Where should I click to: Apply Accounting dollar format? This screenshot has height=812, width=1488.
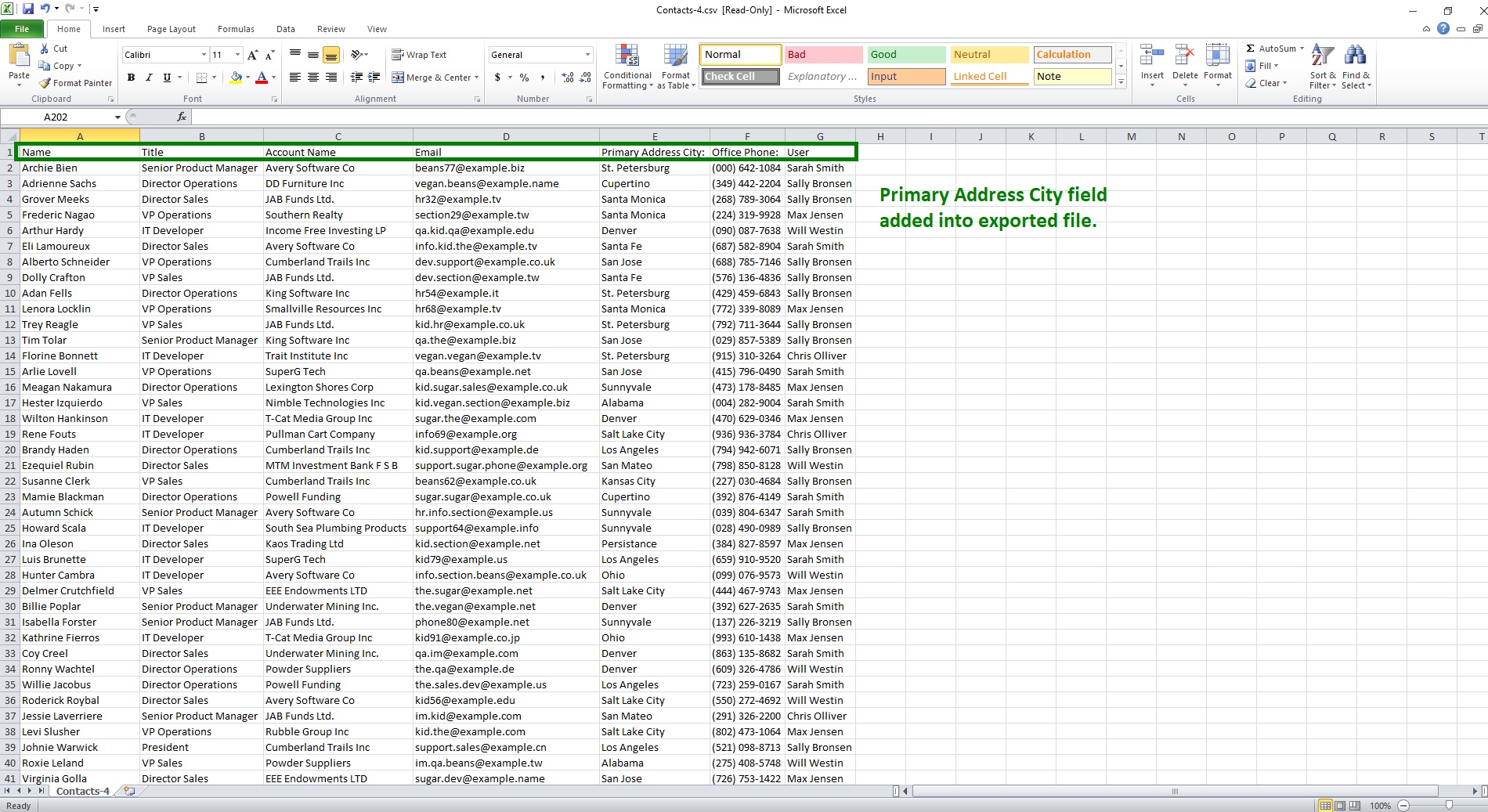(x=497, y=78)
